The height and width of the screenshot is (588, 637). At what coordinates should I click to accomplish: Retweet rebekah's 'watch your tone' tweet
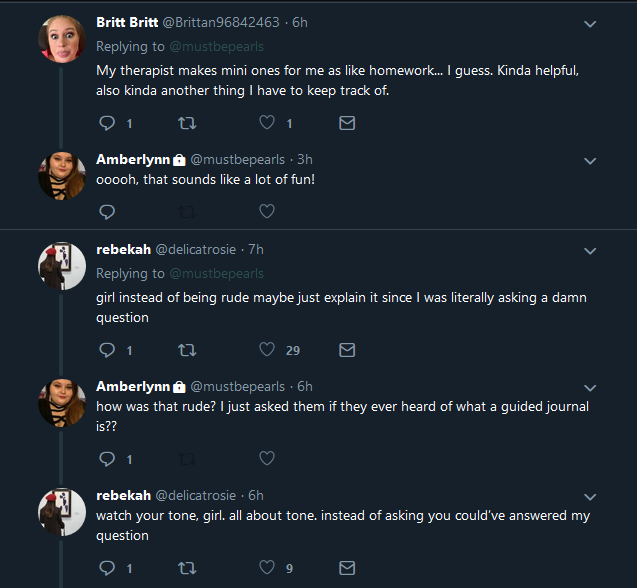click(187, 568)
